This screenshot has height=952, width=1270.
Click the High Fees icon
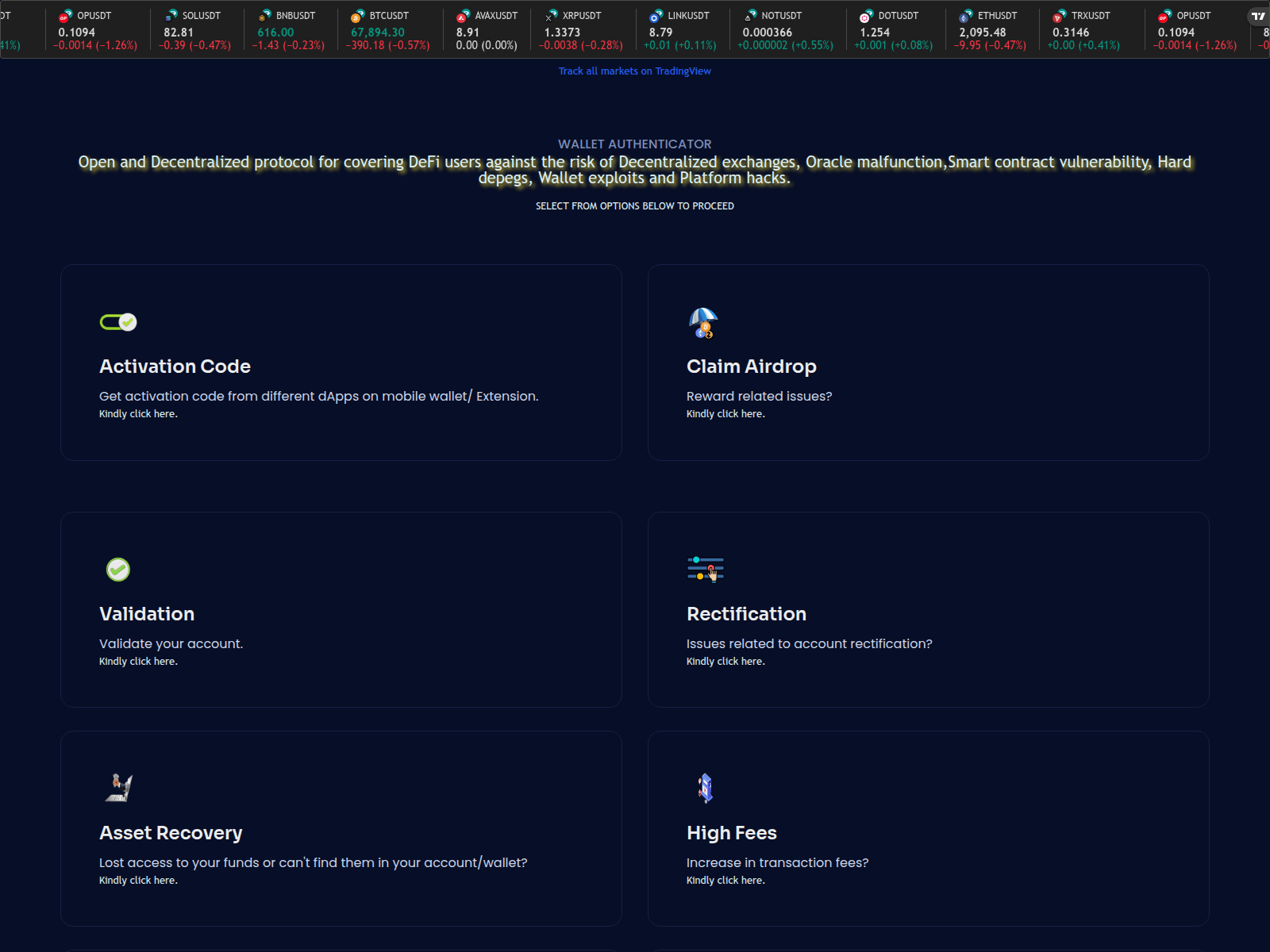pos(705,788)
